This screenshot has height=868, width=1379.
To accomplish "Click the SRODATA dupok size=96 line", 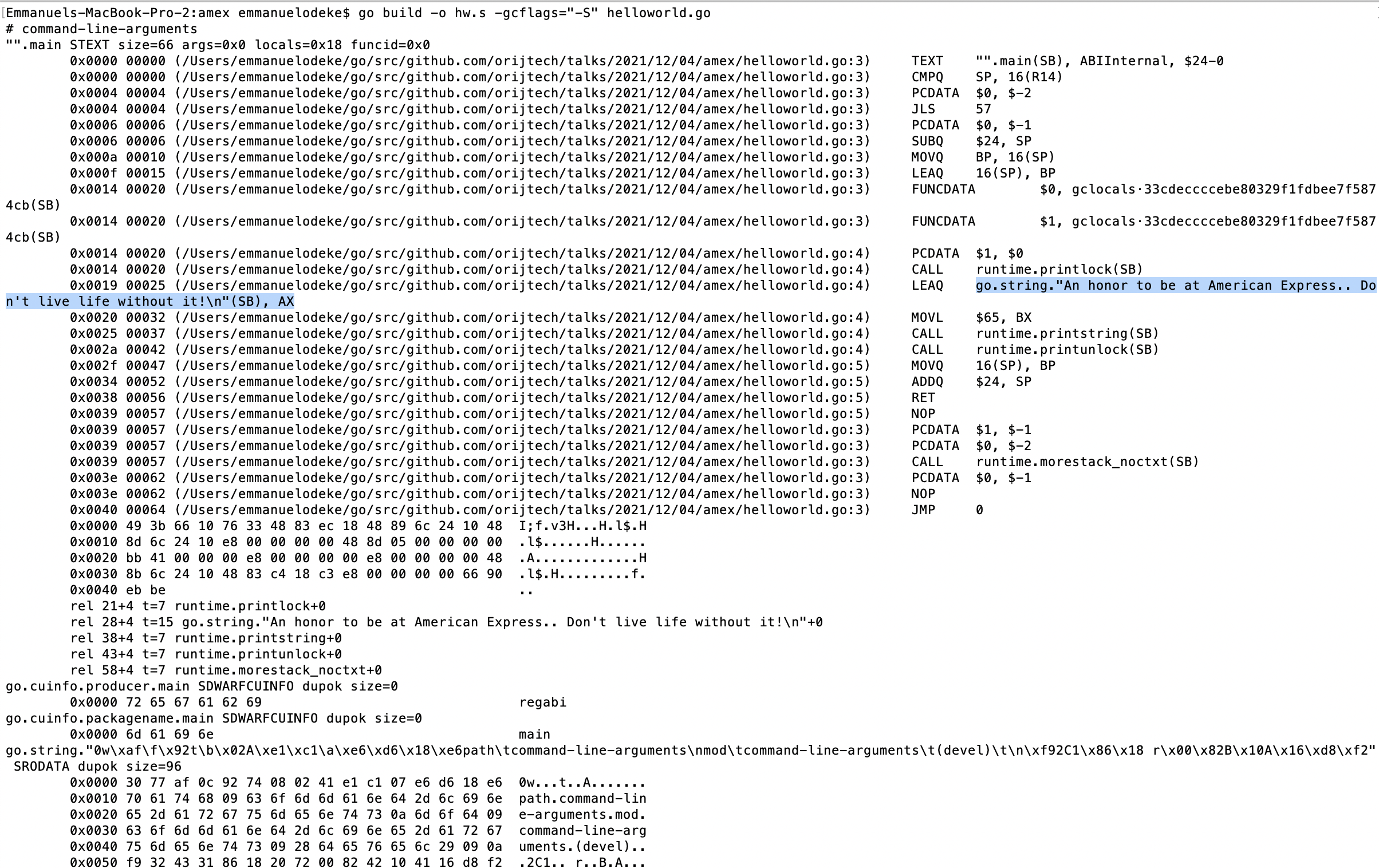I will (x=97, y=766).
